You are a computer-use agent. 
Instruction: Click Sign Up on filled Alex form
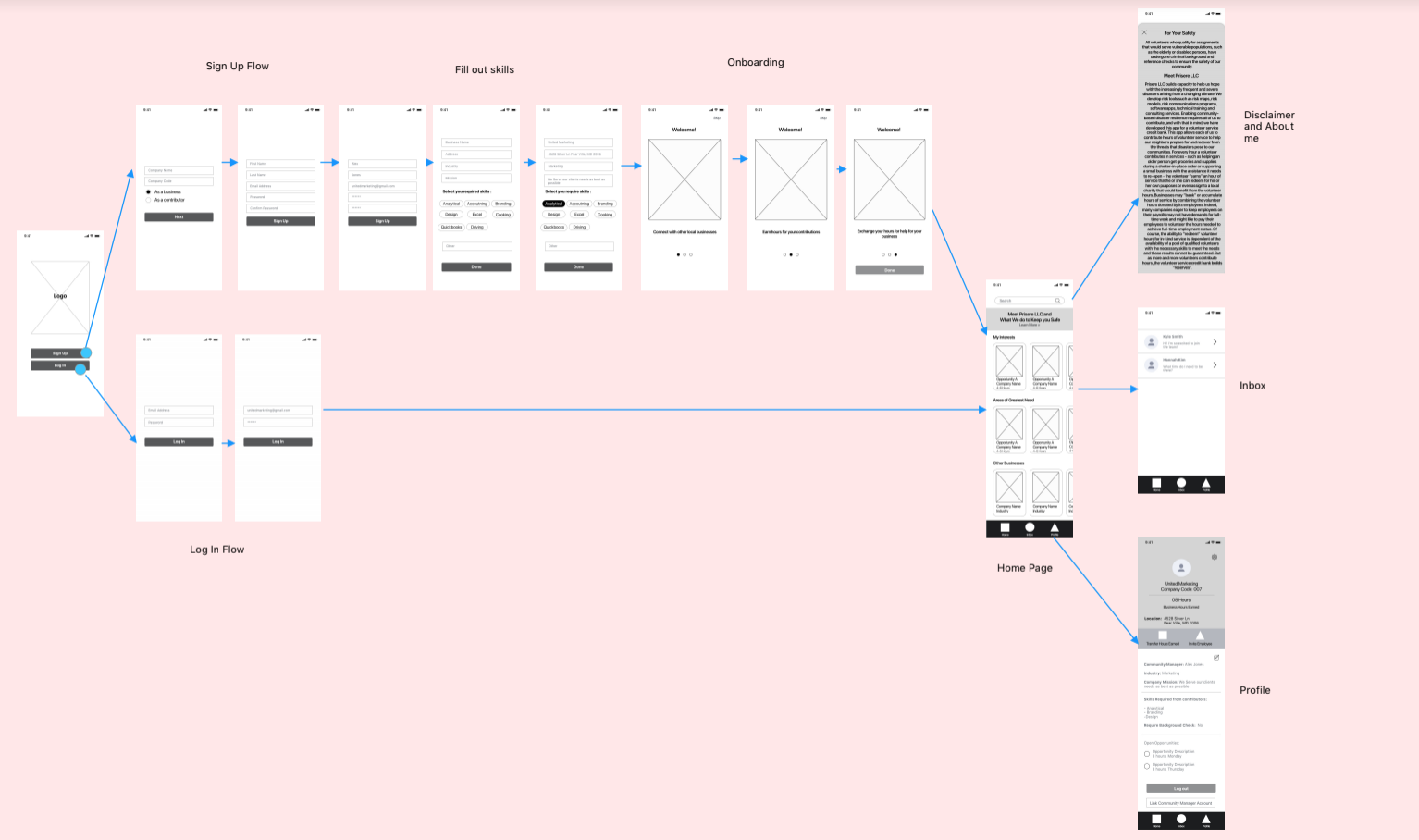382,221
